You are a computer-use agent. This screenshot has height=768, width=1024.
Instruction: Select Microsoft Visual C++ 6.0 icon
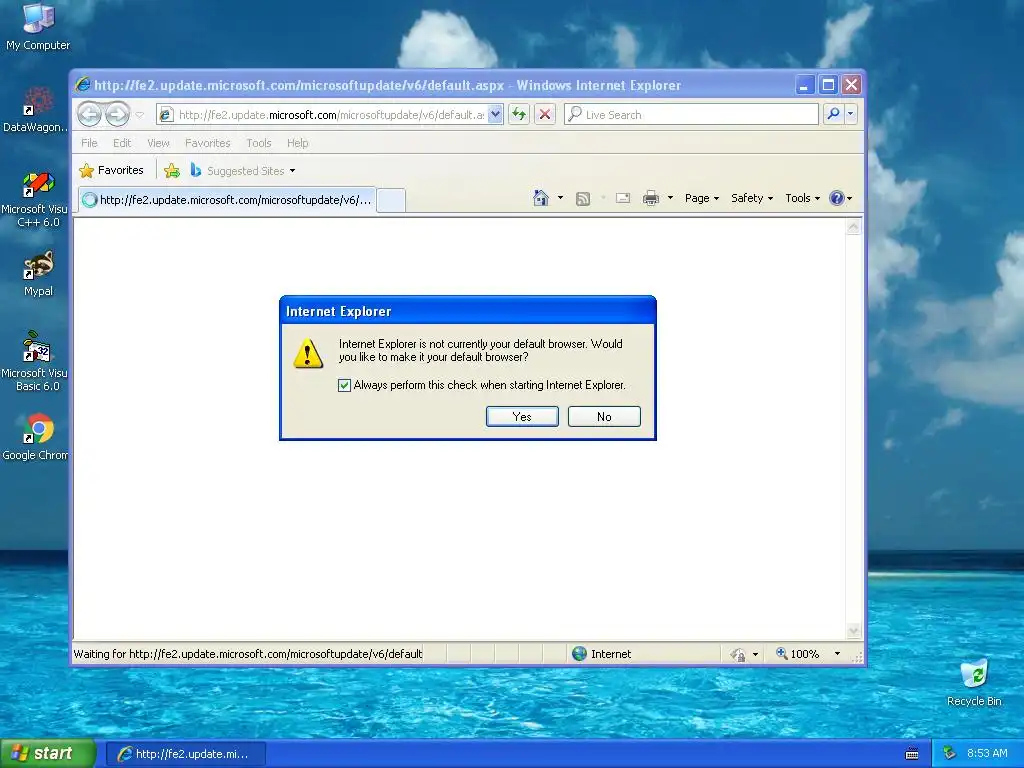tap(37, 199)
